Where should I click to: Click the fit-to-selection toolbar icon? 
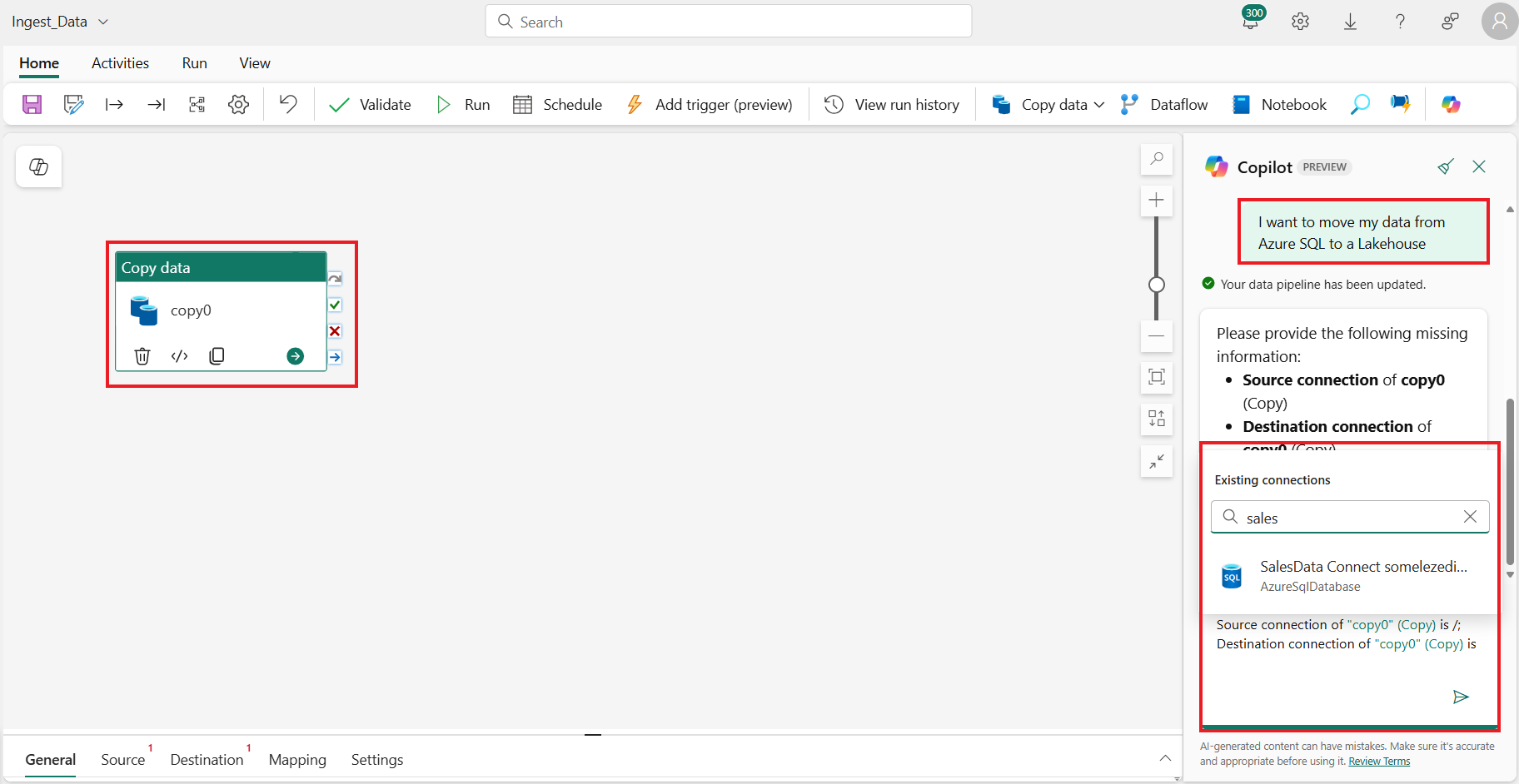click(197, 104)
